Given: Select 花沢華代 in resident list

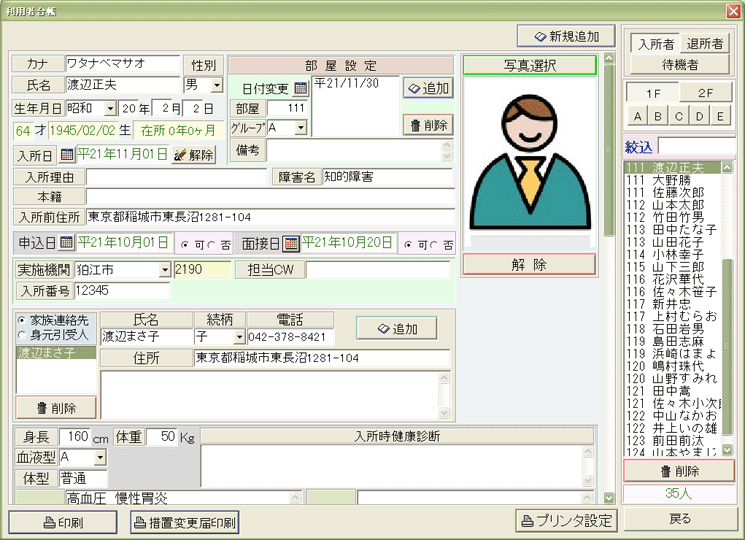Looking at the screenshot, I should (672, 279).
